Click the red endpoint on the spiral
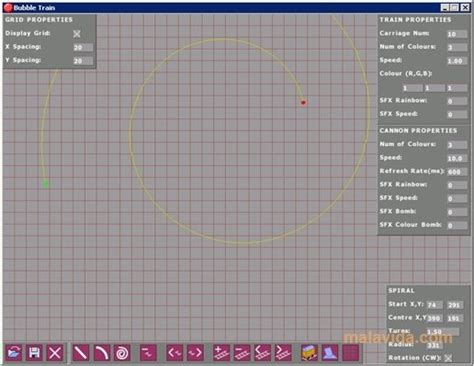The height and width of the screenshot is (366, 474). (x=303, y=102)
